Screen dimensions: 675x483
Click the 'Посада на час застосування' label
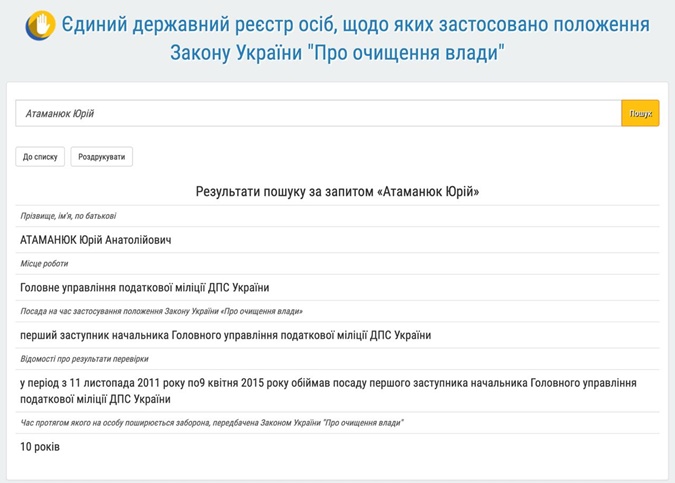[161, 311]
